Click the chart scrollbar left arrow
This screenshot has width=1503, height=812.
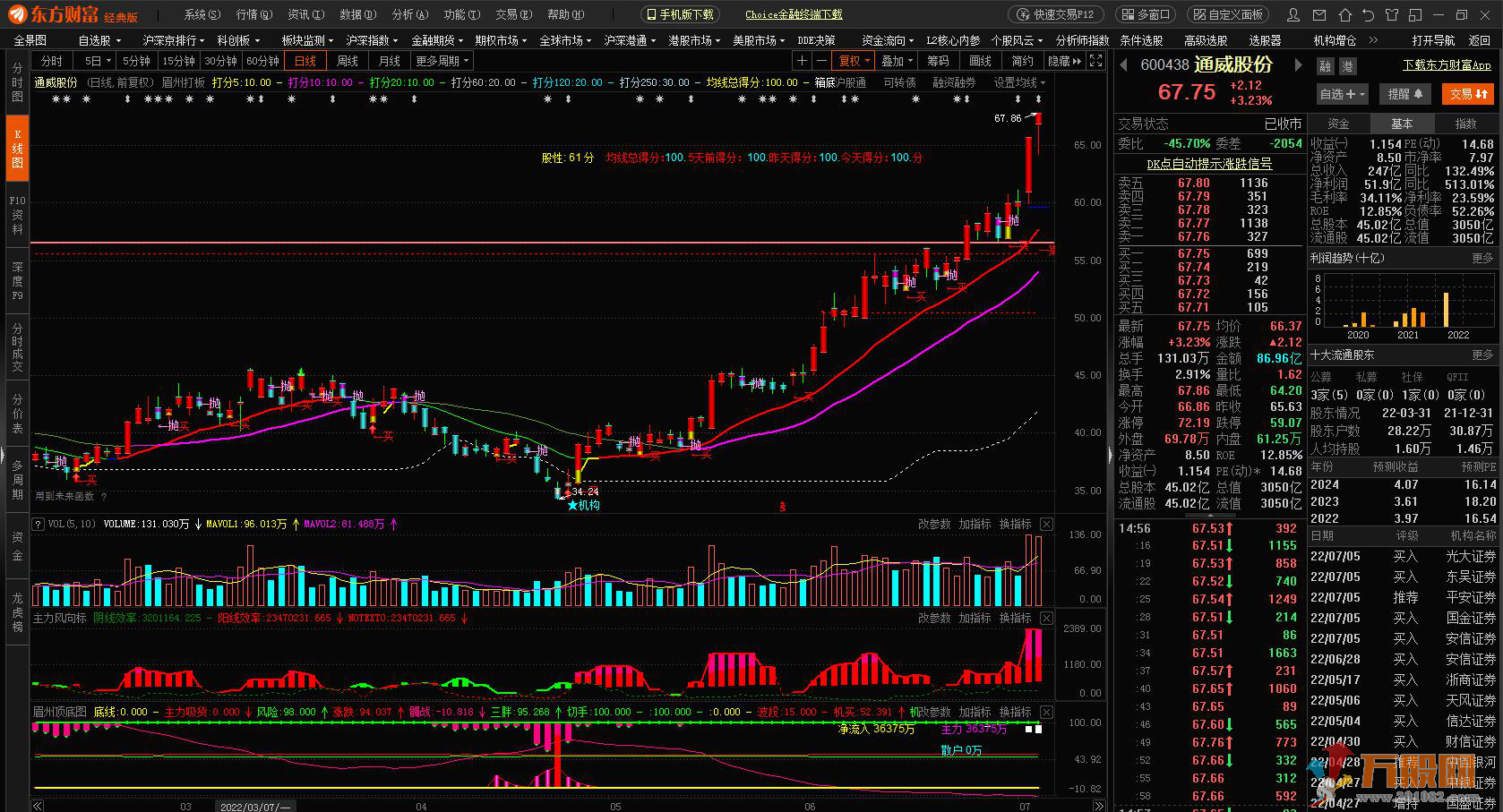click(38, 807)
